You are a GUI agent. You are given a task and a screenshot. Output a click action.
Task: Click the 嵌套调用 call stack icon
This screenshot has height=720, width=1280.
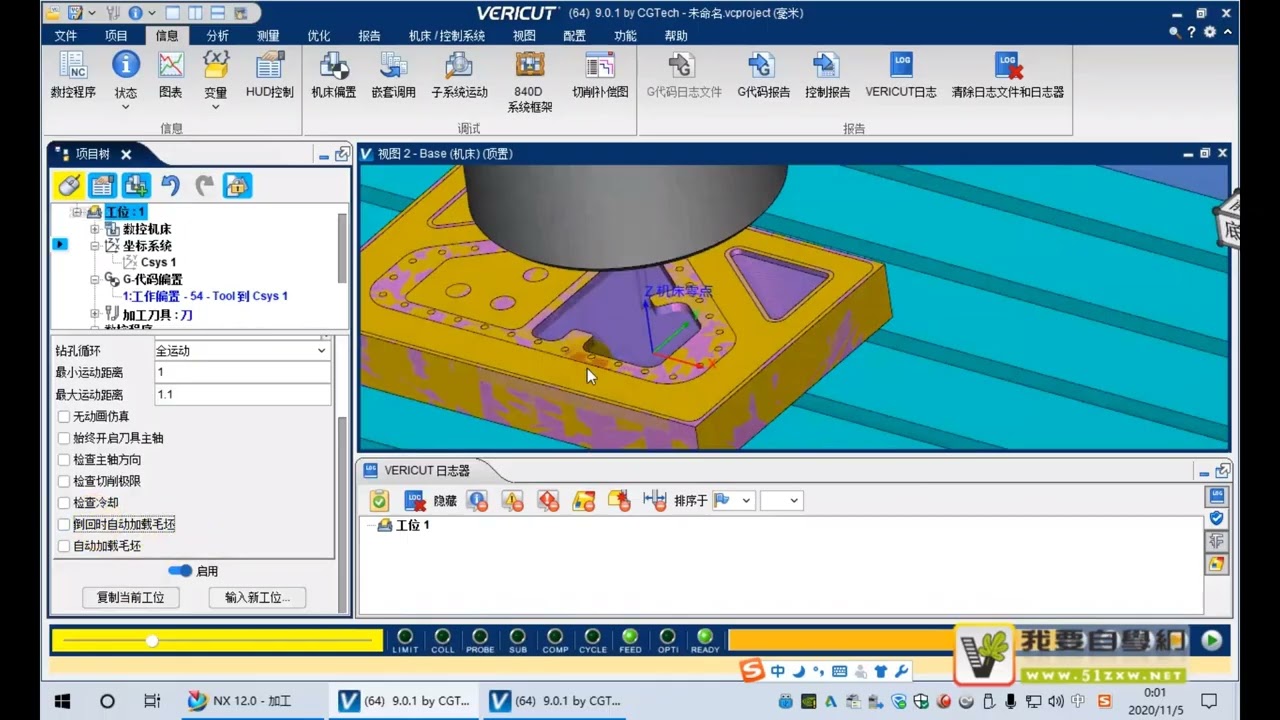point(393,75)
